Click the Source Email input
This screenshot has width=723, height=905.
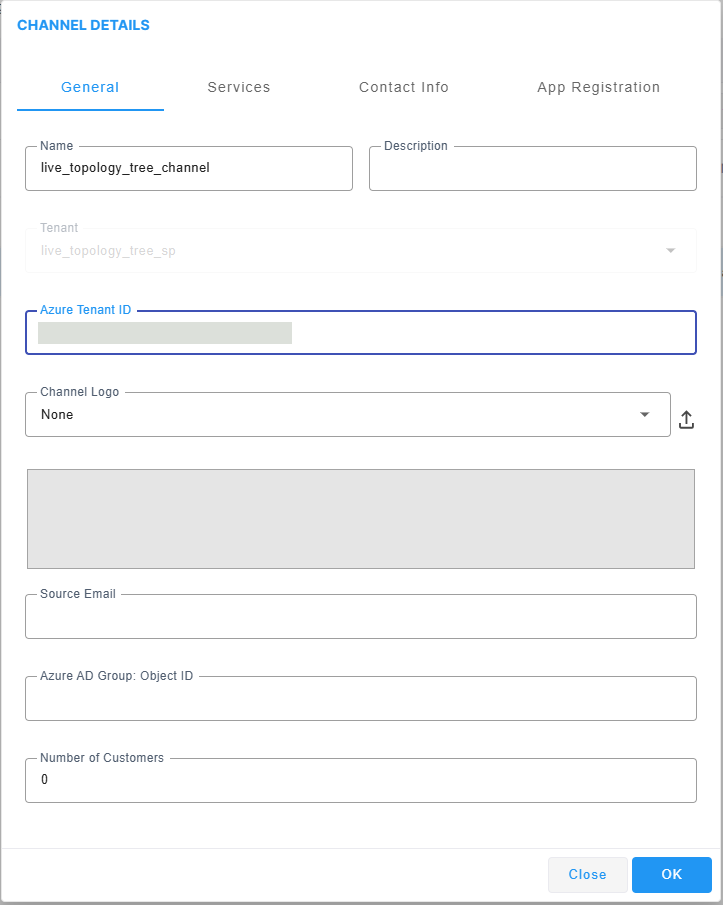tap(360, 617)
